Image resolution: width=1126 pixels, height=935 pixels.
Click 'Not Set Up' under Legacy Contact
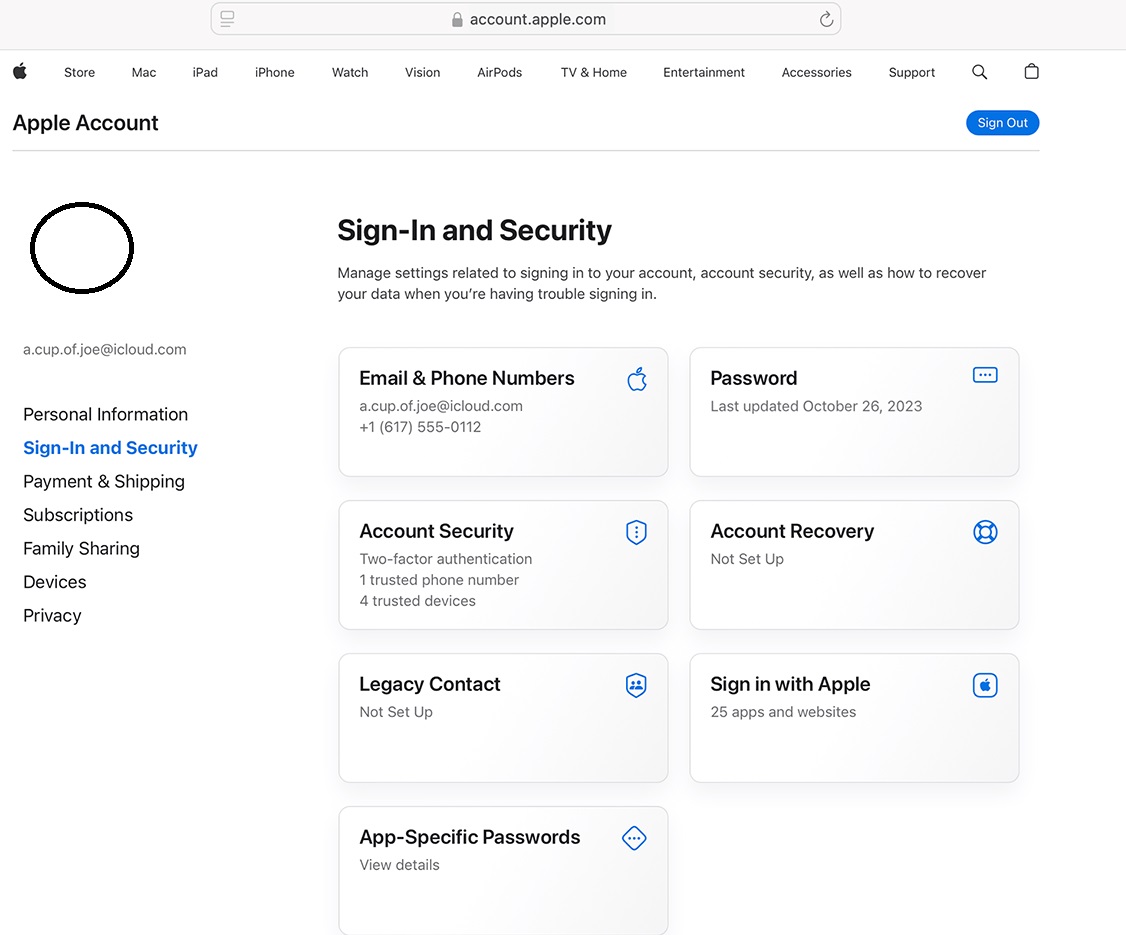[396, 712]
